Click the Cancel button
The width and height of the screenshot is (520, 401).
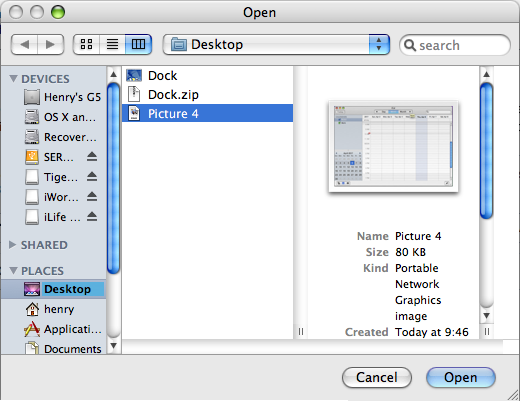377,378
